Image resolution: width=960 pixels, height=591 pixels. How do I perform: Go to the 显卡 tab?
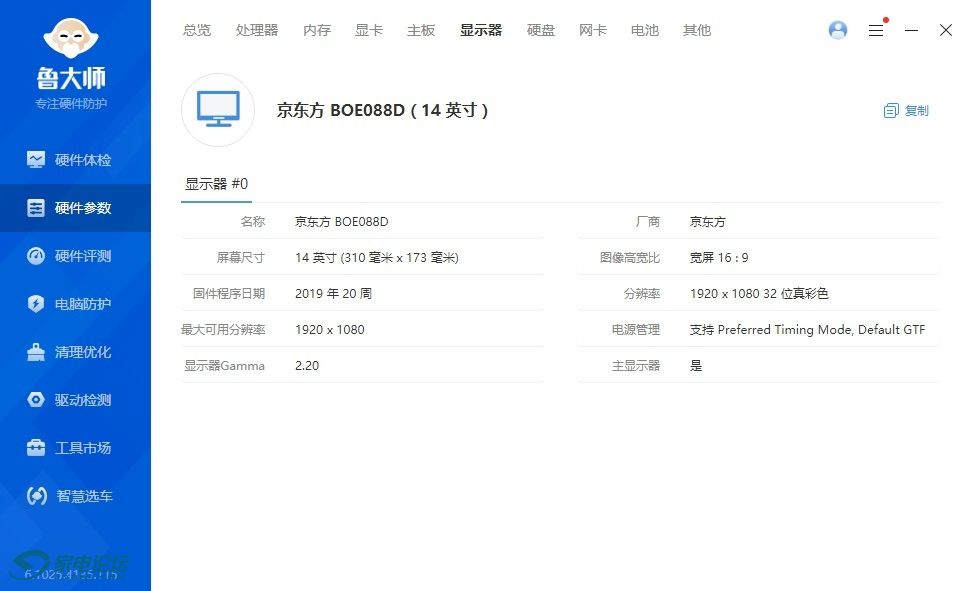click(x=369, y=30)
